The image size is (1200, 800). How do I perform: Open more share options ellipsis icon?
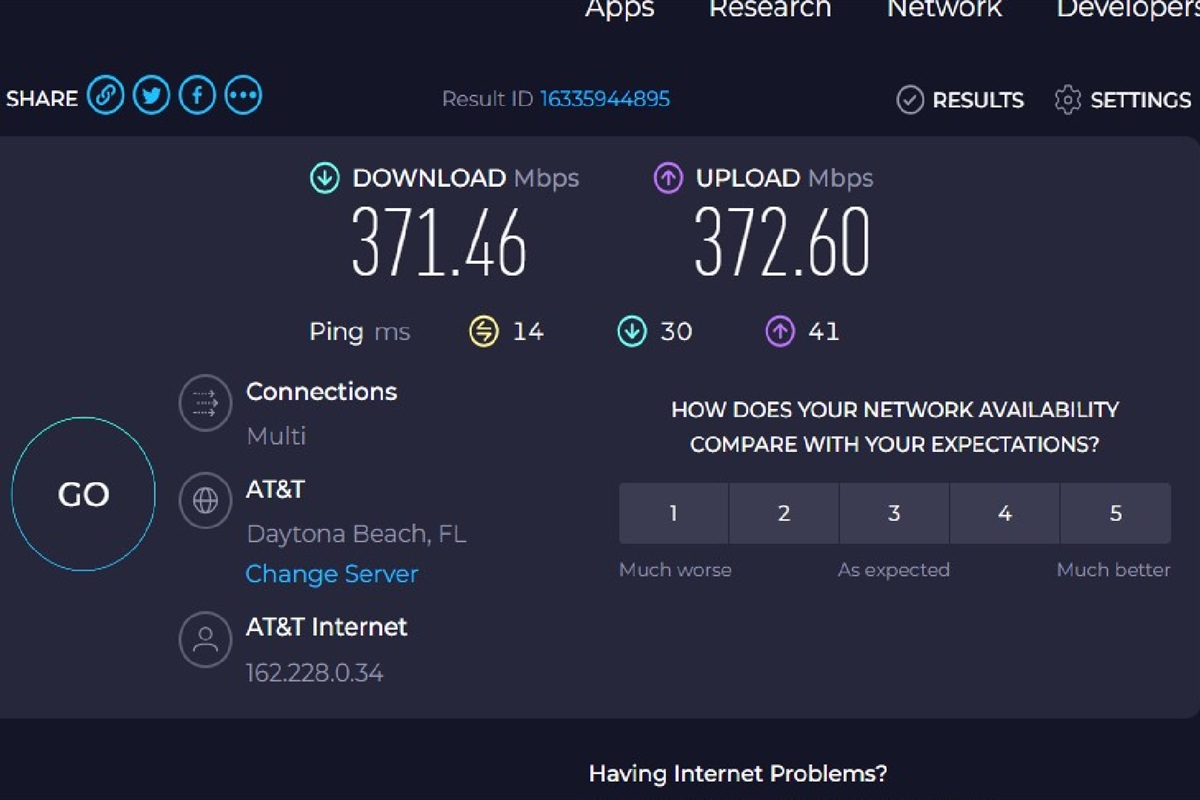243,96
